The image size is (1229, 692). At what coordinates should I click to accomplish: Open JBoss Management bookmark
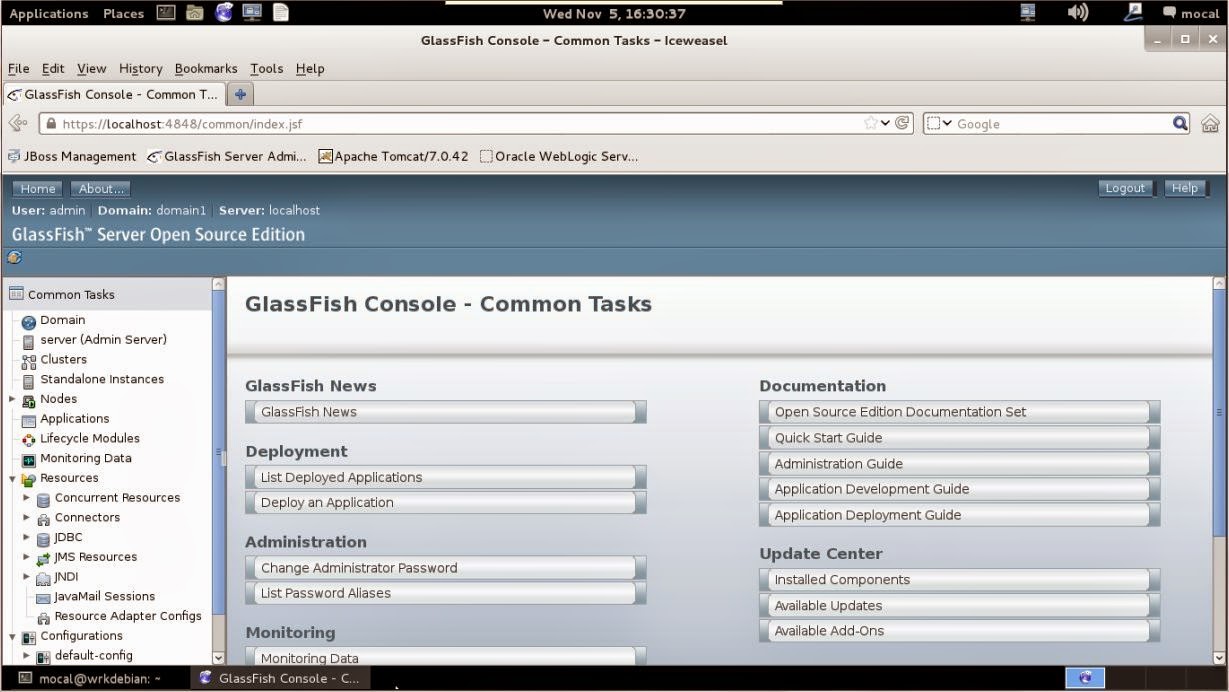71,156
